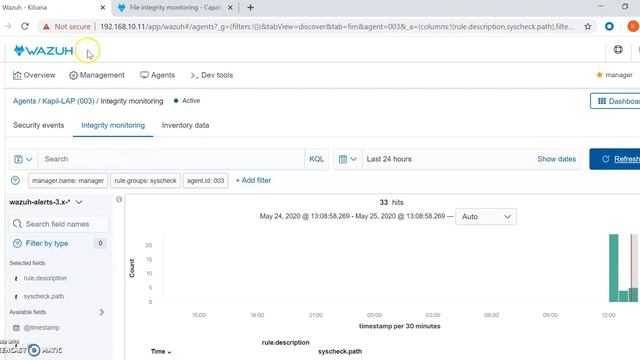Open the Management menu
This screenshot has width=640, height=360.
(97, 75)
